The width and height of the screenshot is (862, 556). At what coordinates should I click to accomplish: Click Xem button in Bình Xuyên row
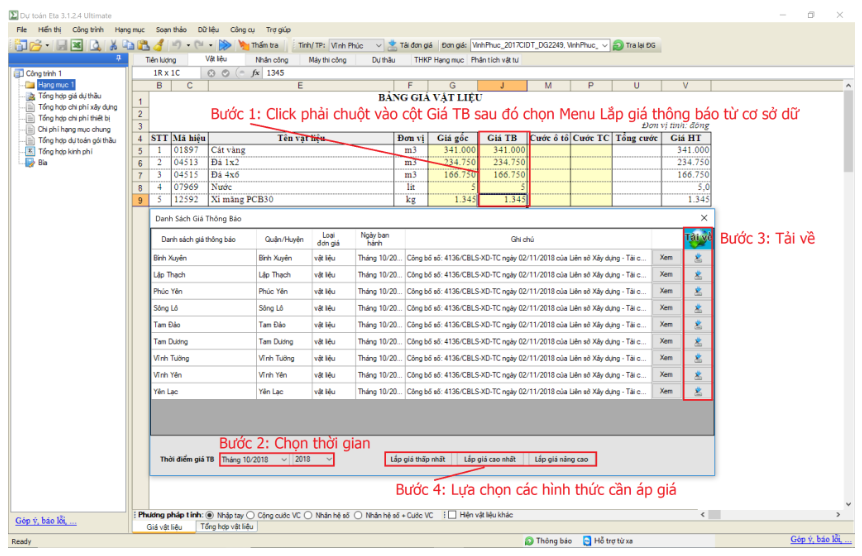coord(666,257)
